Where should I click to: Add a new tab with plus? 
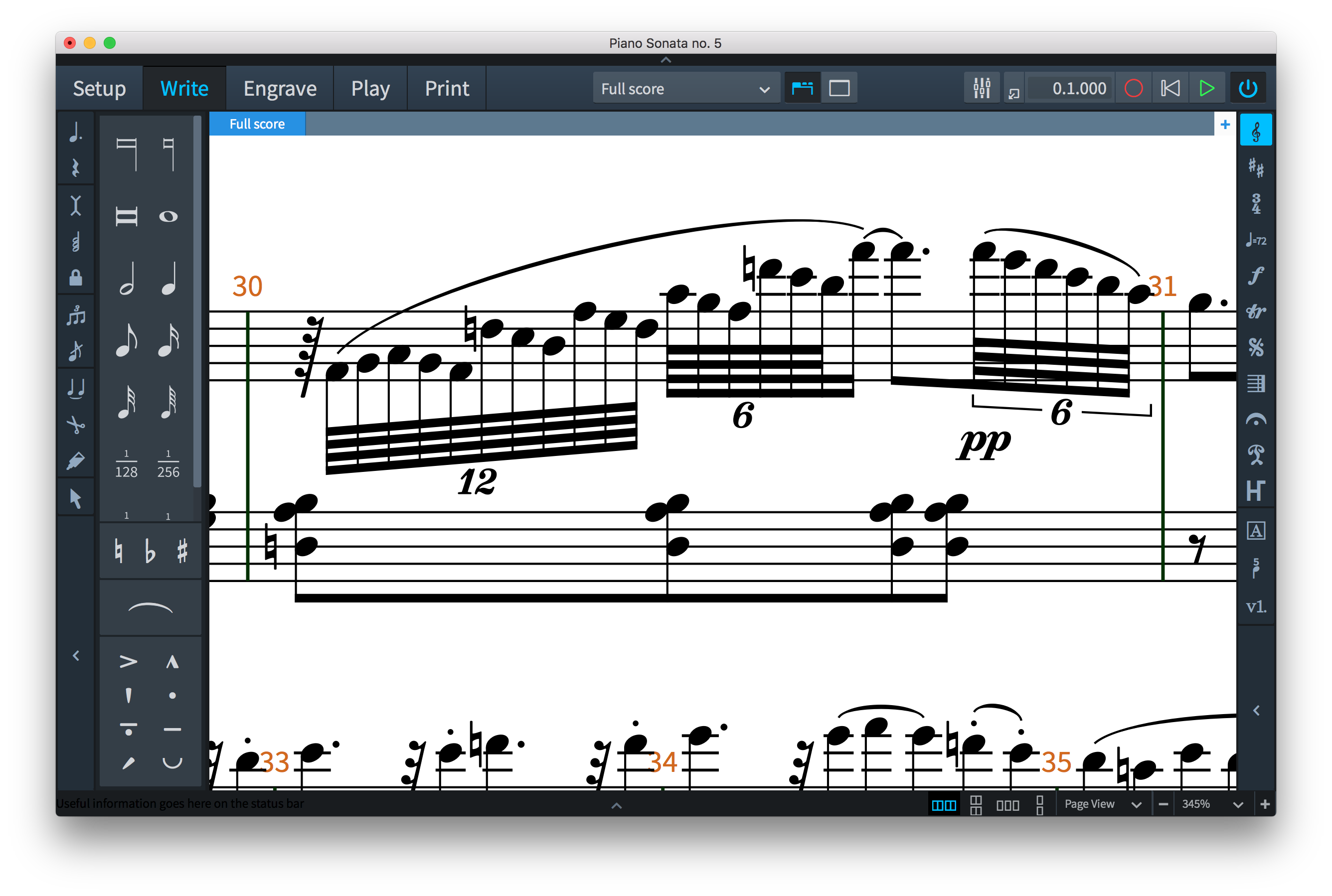(x=1224, y=124)
